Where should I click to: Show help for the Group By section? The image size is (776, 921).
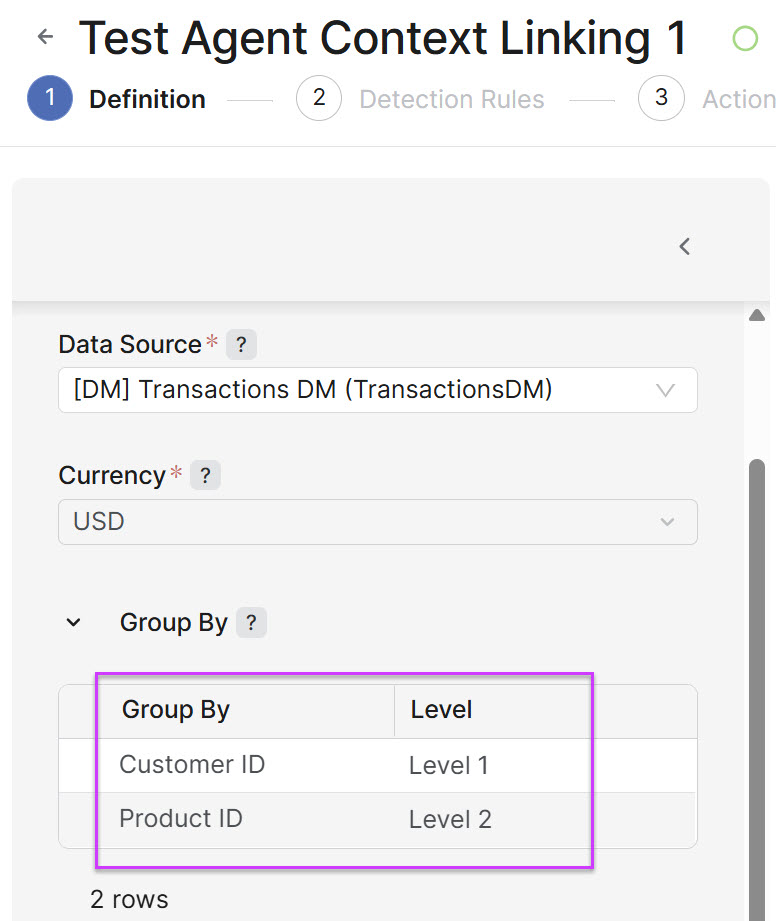point(251,623)
